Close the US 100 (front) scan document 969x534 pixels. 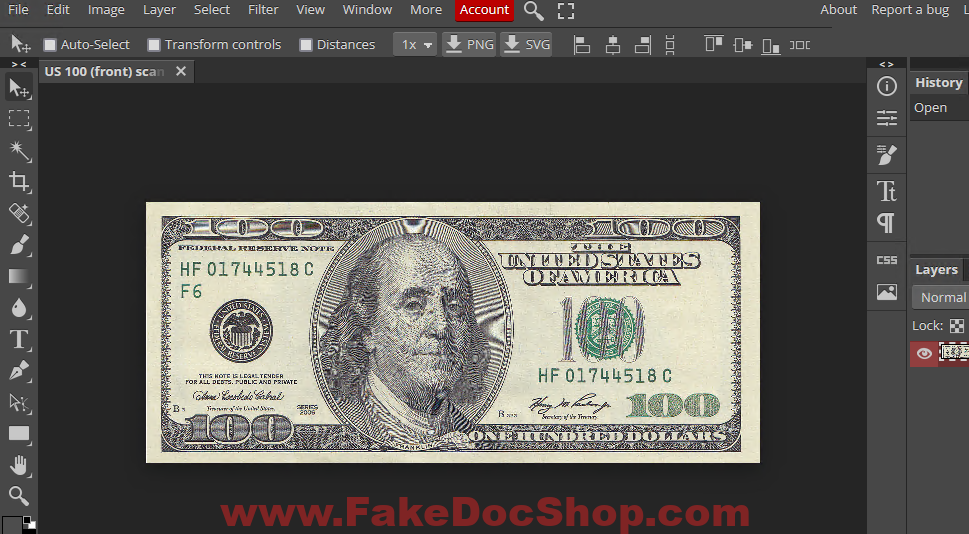click(181, 72)
